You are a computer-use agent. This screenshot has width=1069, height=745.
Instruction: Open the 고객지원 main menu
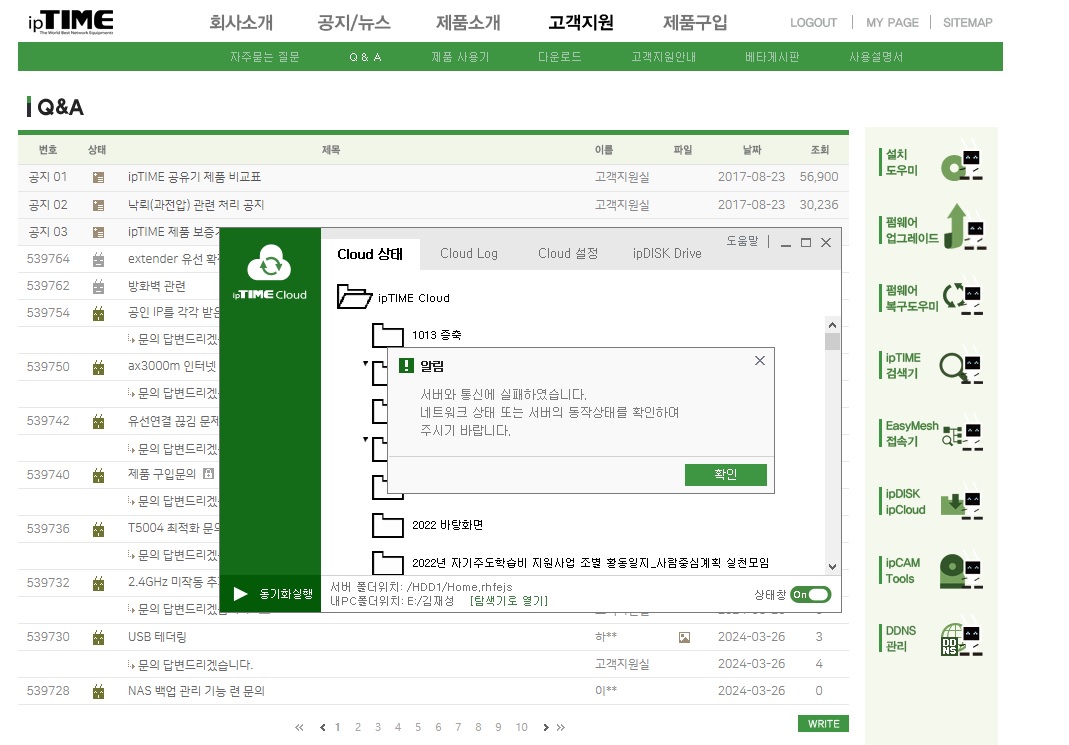(581, 22)
